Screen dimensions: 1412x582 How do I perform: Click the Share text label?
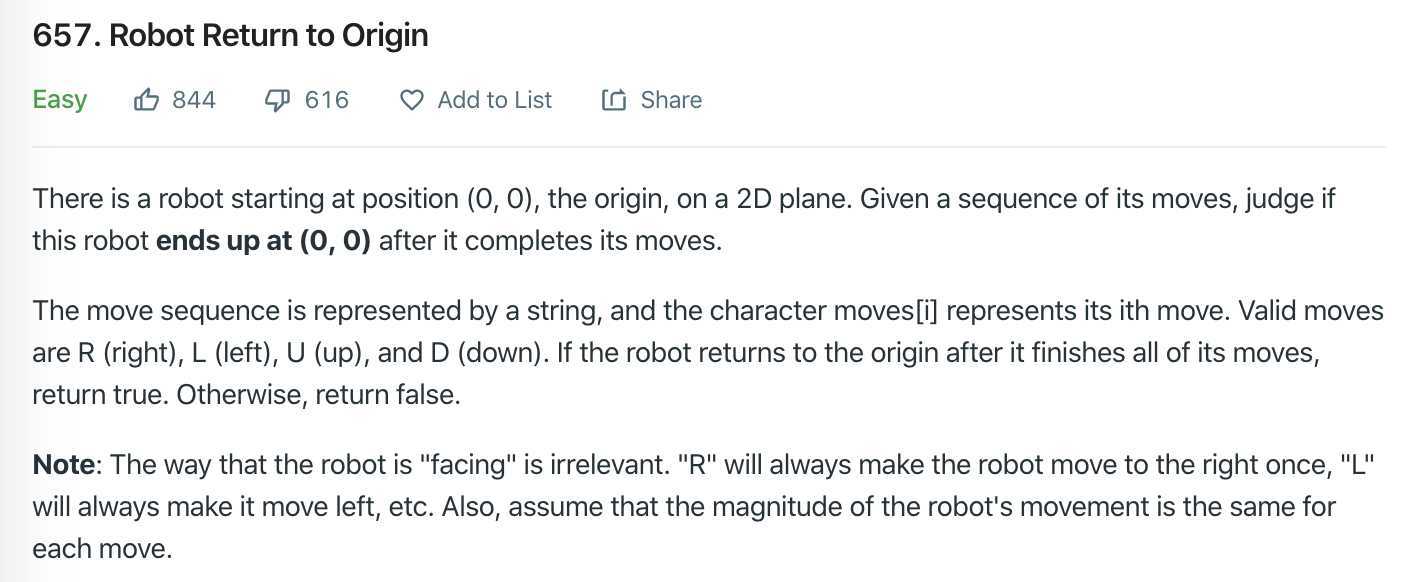pos(671,100)
